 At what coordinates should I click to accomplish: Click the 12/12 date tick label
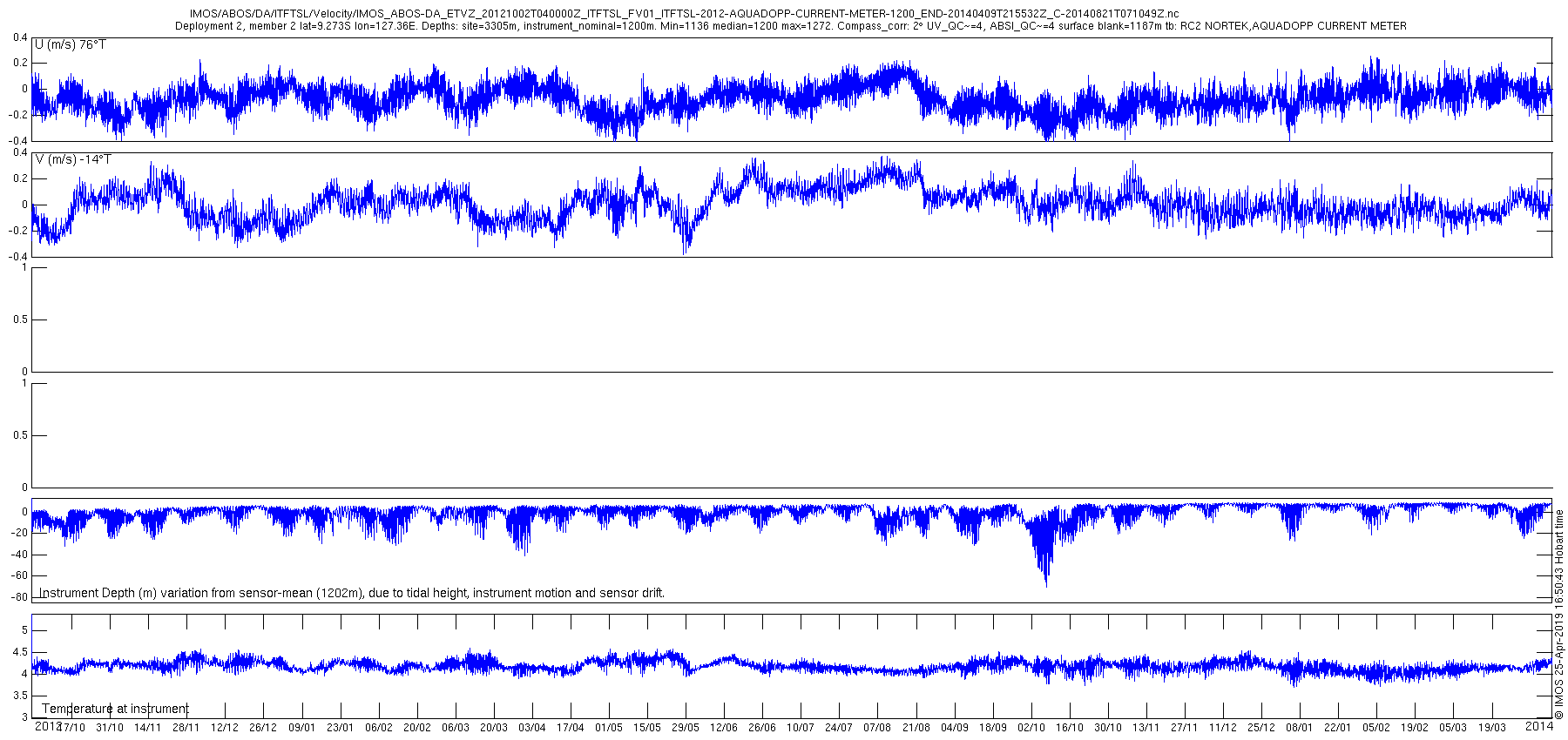point(225,728)
